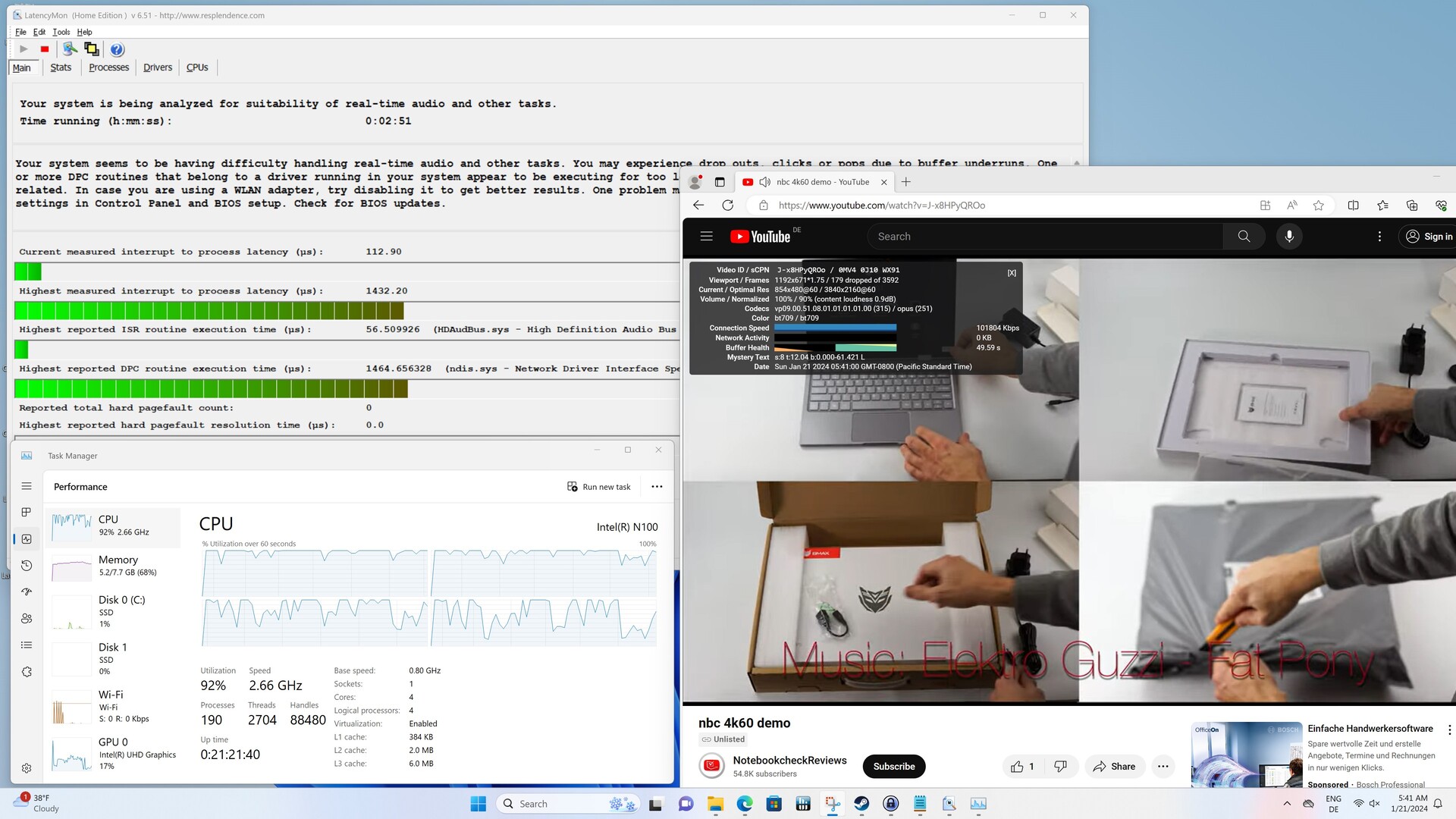Switch to the Stats tab in LatencyMon
Screen dimensions: 1456x819
tap(61, 67)
